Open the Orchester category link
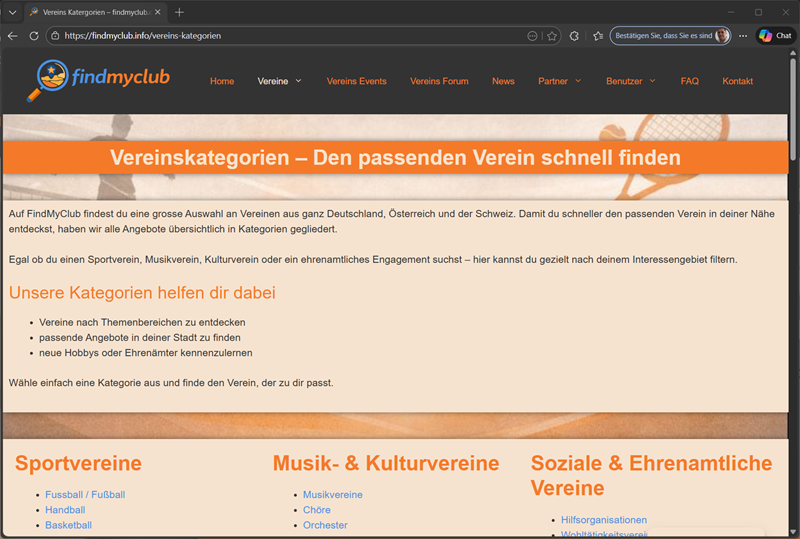 point(325,525)
